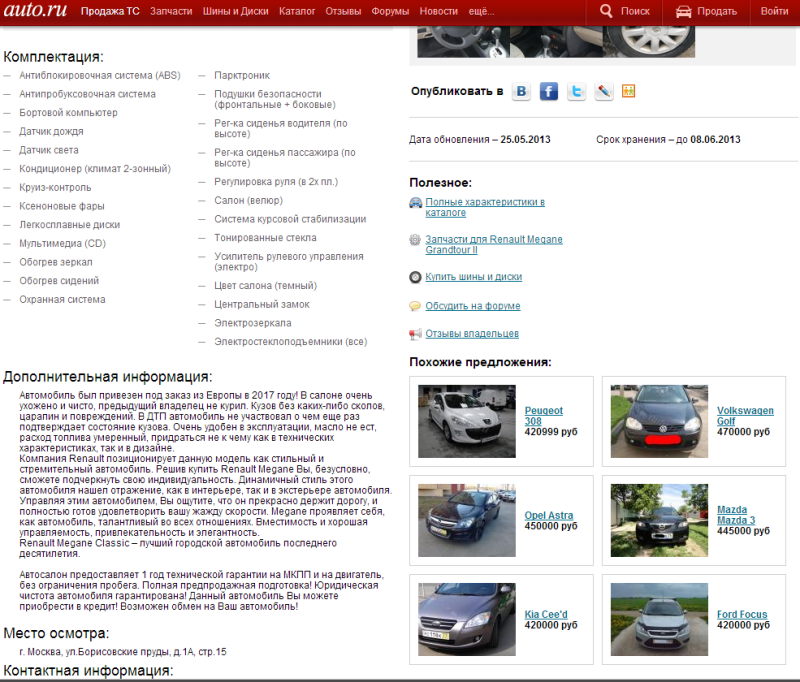Click the Поиск button in header
This screenshot has height=682, width=800.
tap(624, 11)
